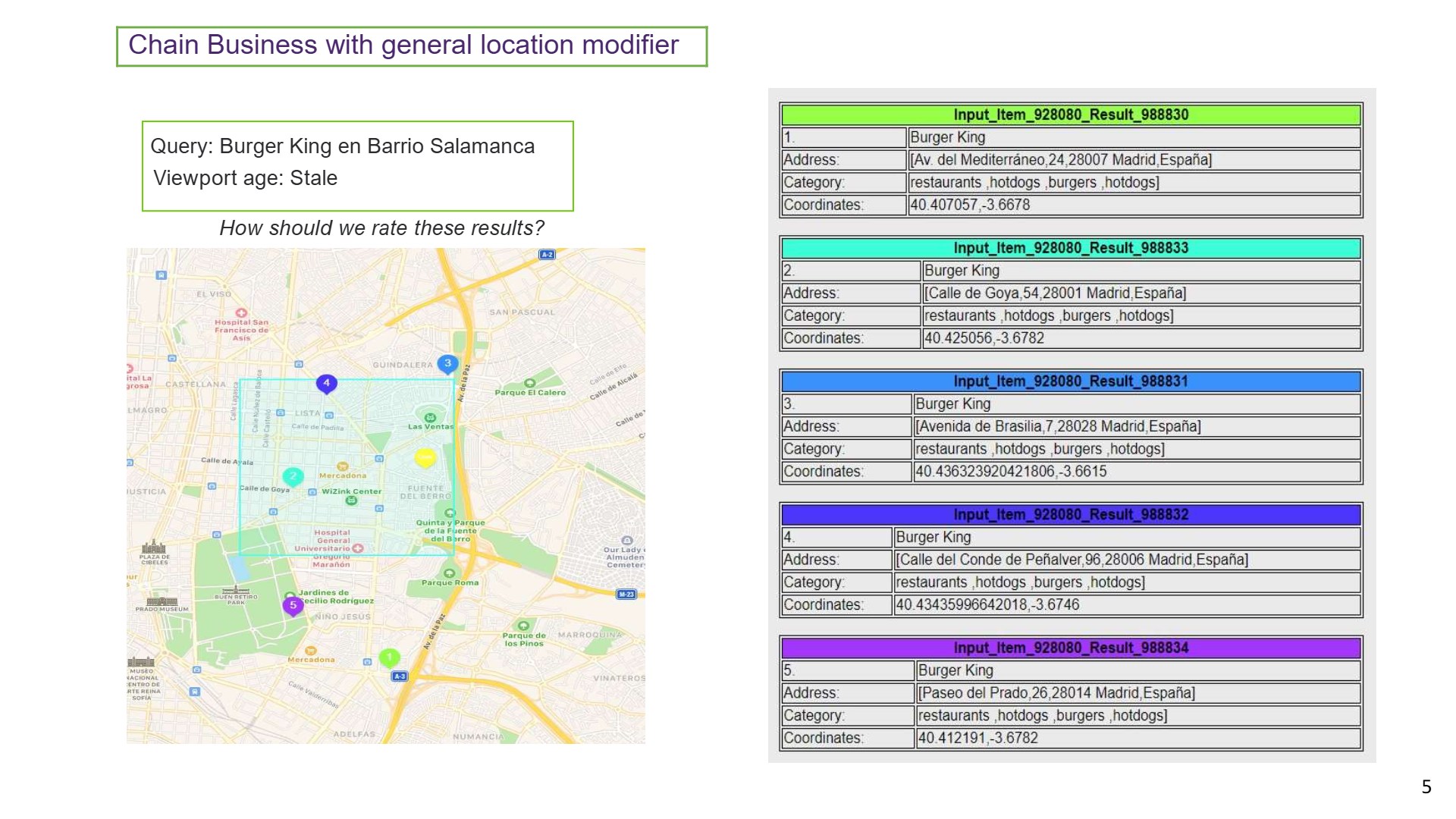Click the Parque El Calero marker
The image size is (1456, 819).
(x=530, y=383)
